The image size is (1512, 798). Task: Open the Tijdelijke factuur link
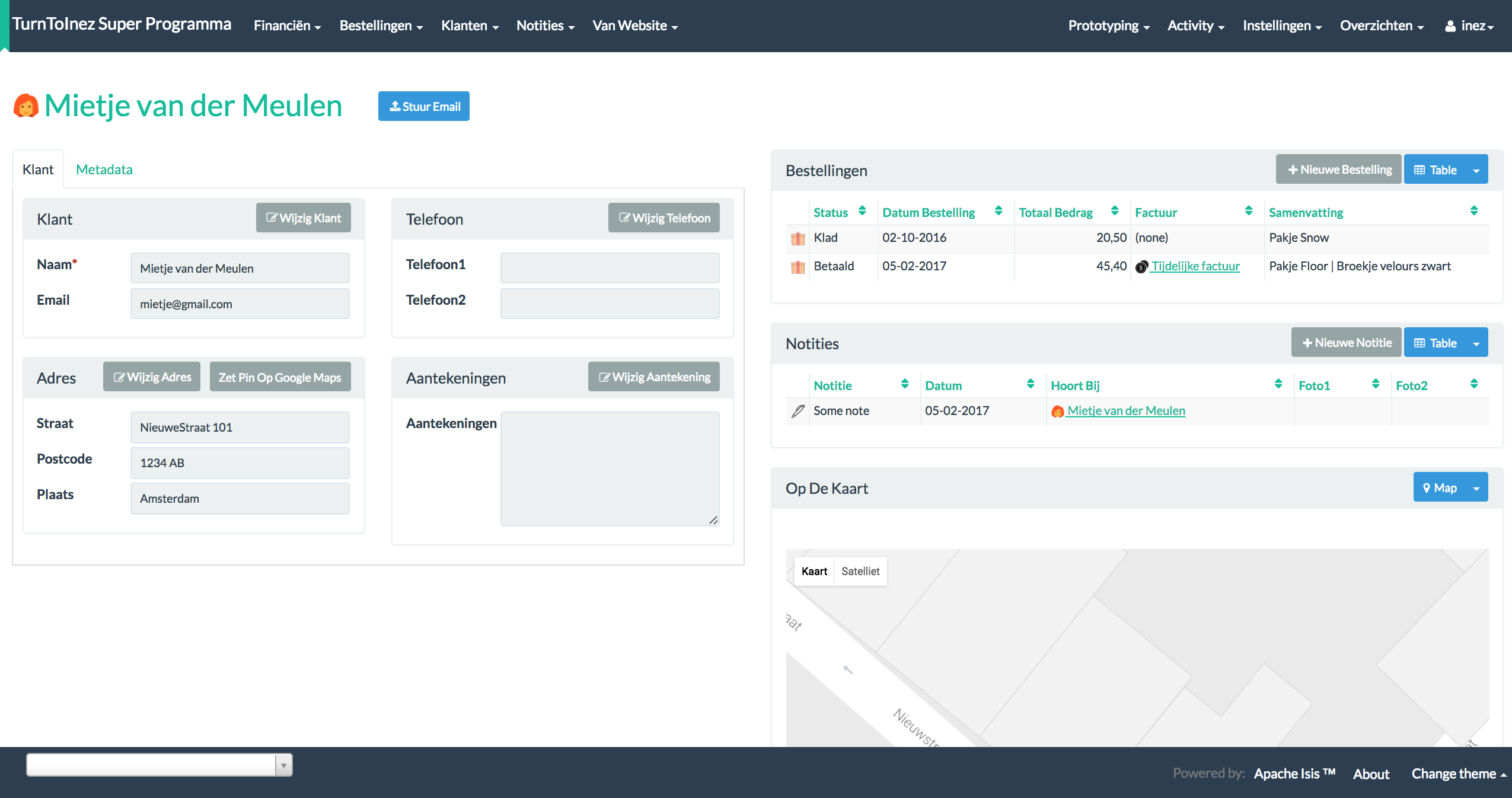[1195, 266]
